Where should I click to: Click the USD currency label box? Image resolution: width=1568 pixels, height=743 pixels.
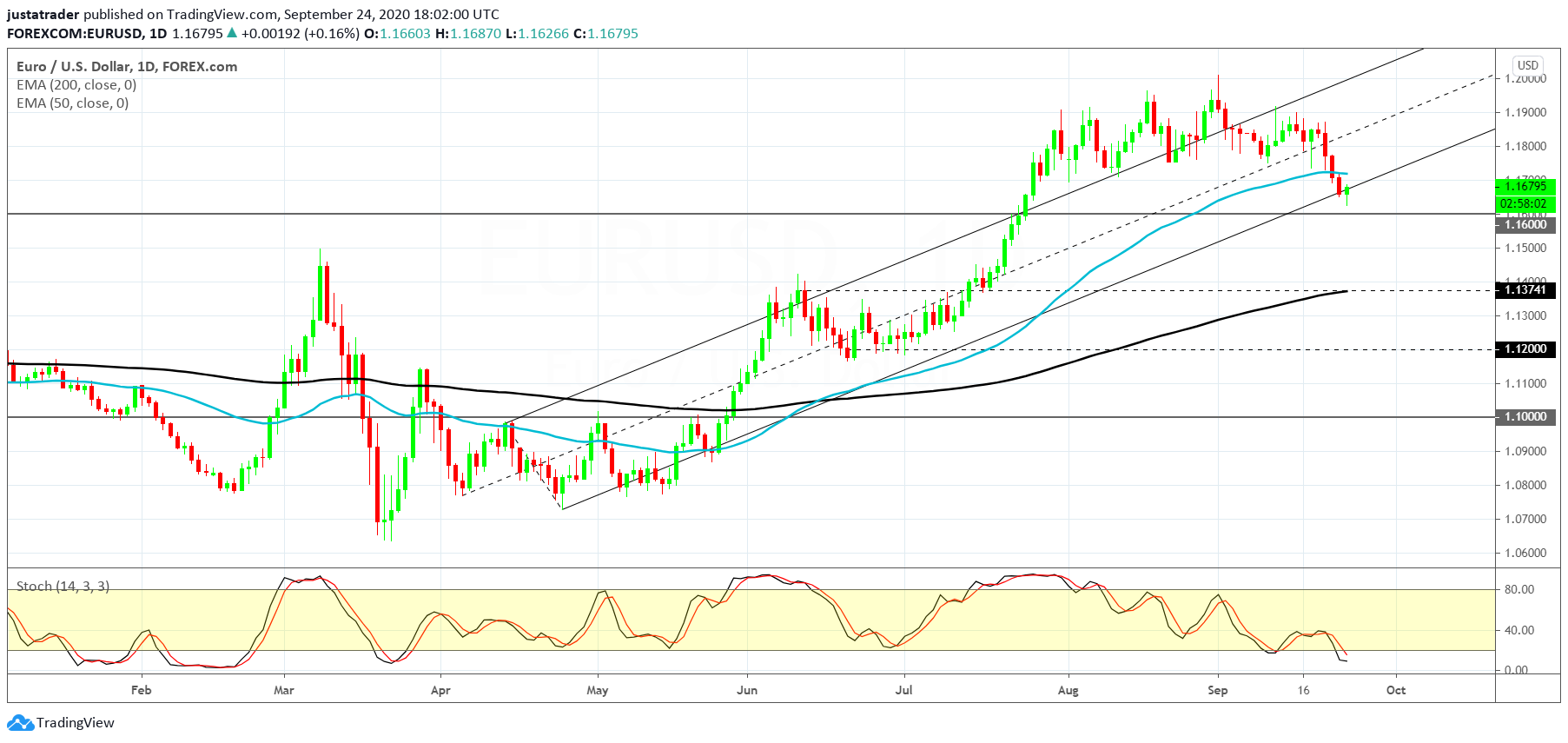tap(1528, 65)
